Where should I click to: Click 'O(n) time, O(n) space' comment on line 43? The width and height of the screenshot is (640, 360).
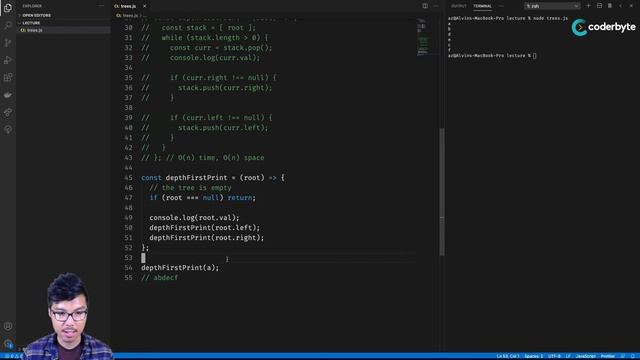click(221, 158)
